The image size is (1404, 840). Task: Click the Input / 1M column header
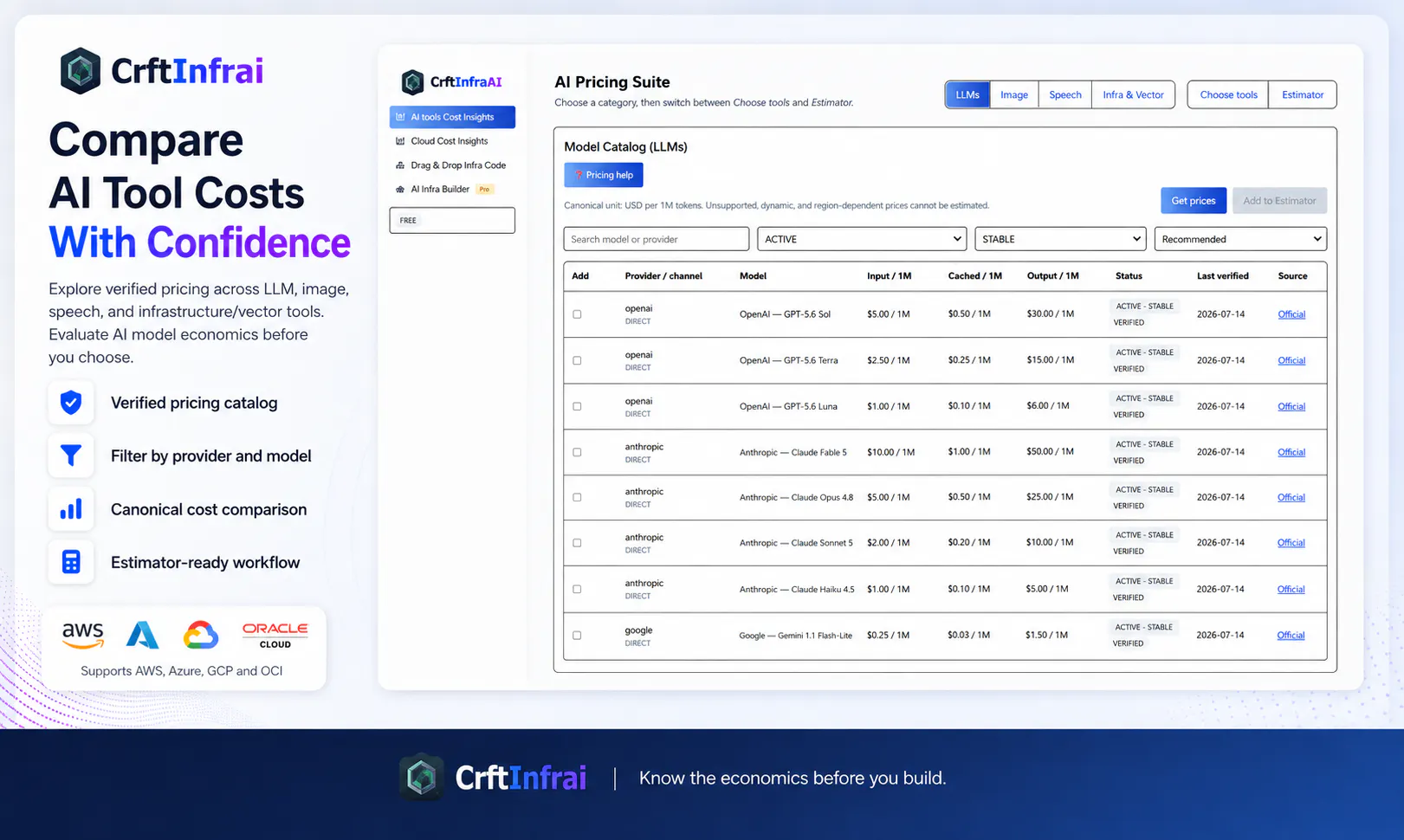[889, 276]
